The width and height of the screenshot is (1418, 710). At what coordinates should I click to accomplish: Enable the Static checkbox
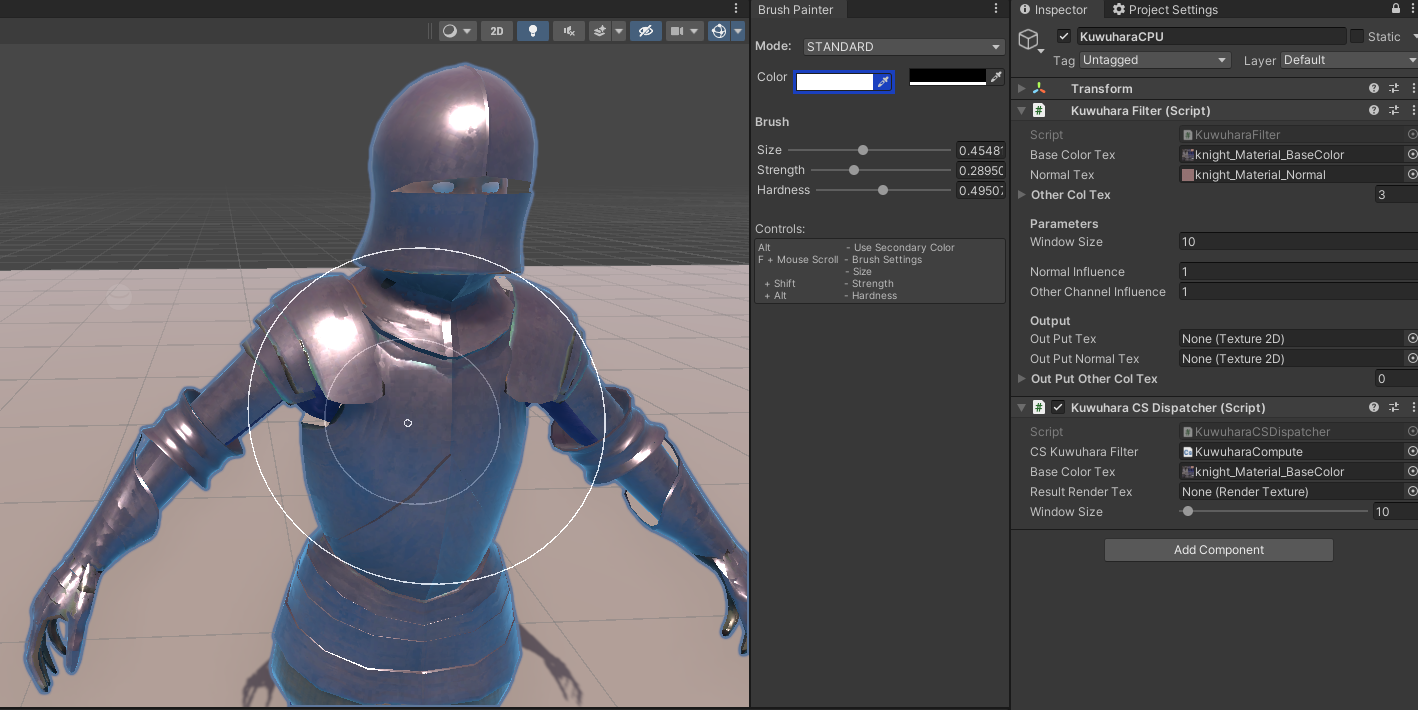pos(1357,36)
